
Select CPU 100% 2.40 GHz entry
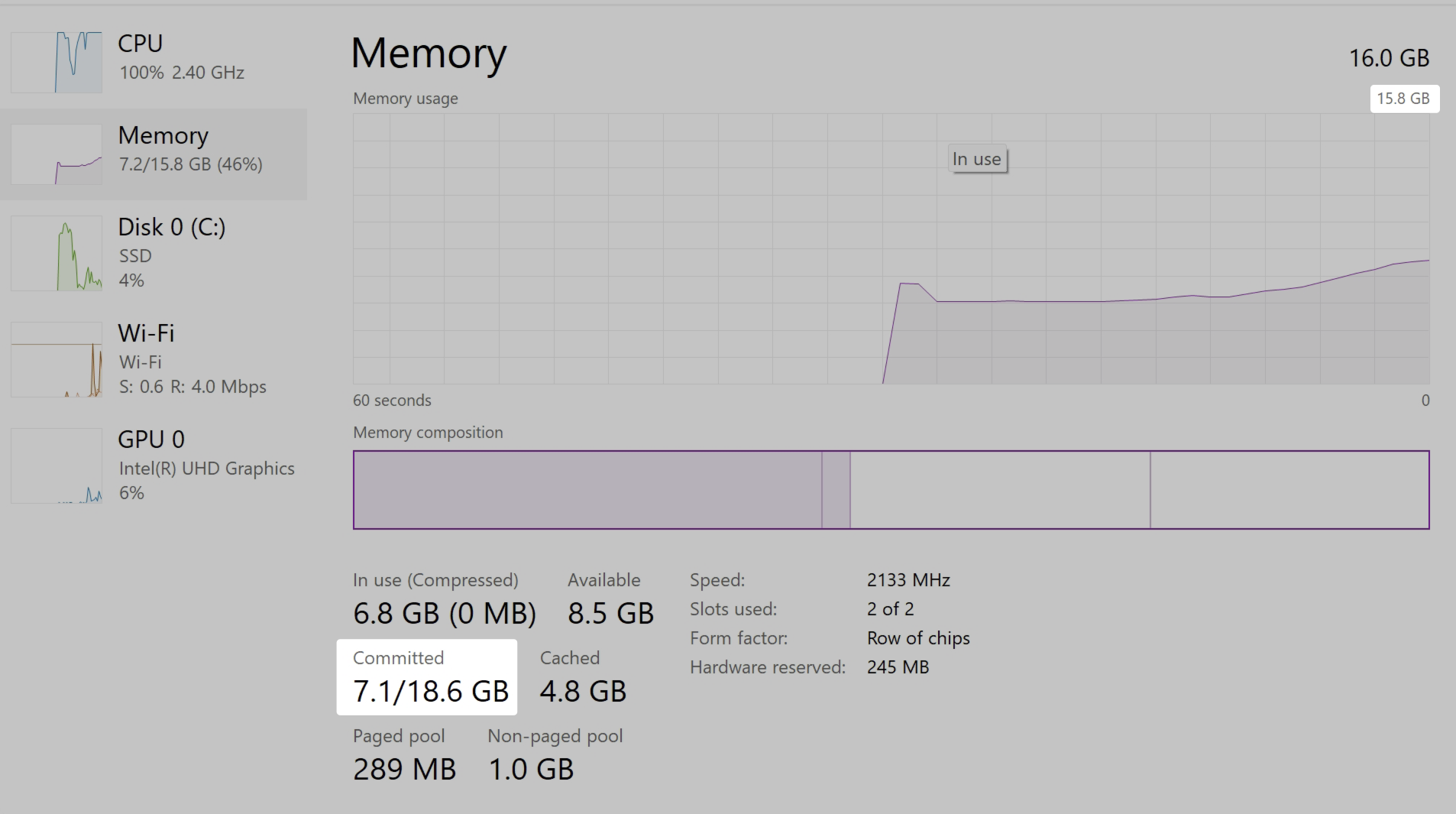coord(181,57)
